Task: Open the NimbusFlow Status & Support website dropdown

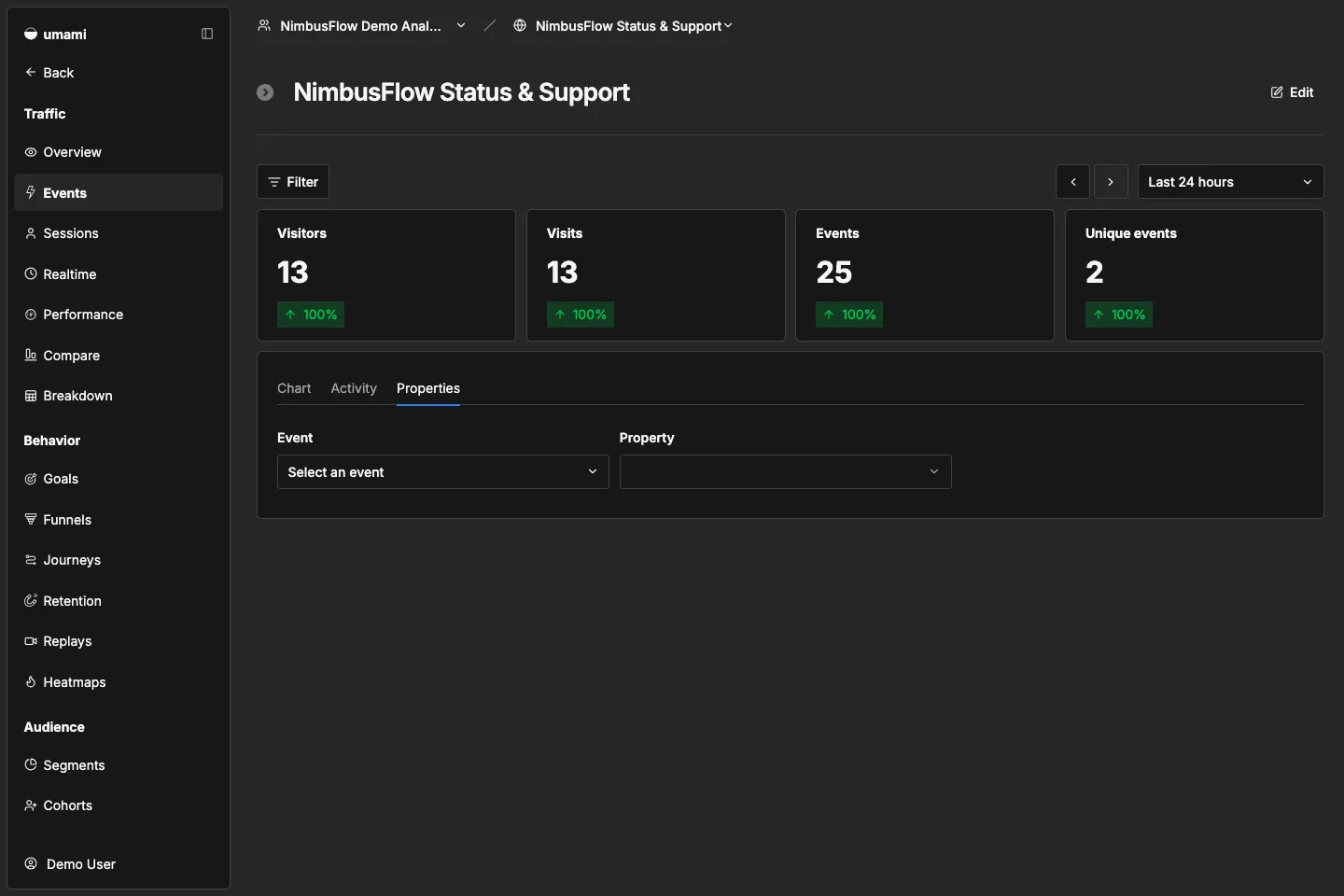Action: click(x=623, y=25)
